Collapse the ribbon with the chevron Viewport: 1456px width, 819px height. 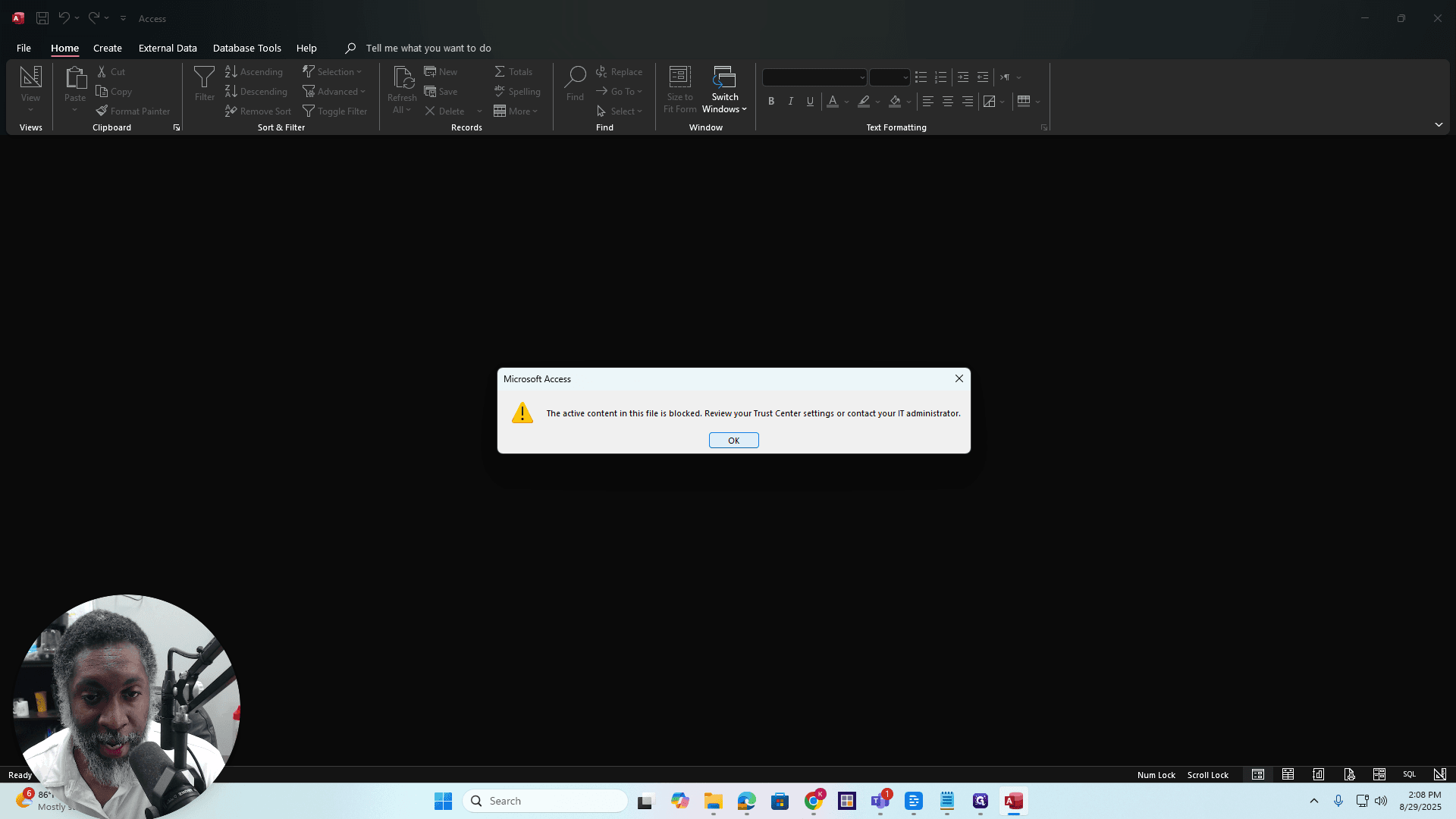1438,124
